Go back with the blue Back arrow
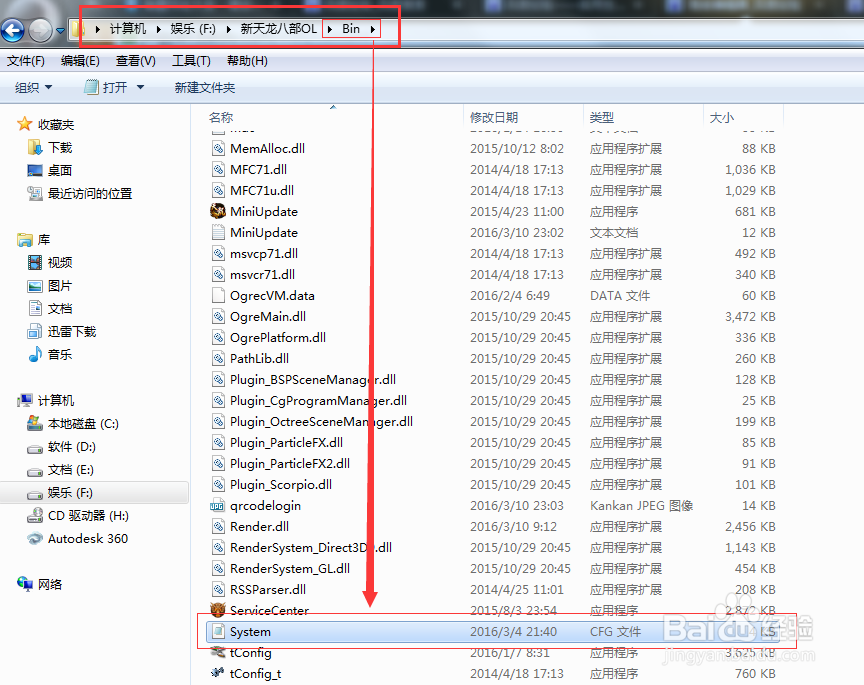Viewport: 864px width, 685px height. coord(13,30)
